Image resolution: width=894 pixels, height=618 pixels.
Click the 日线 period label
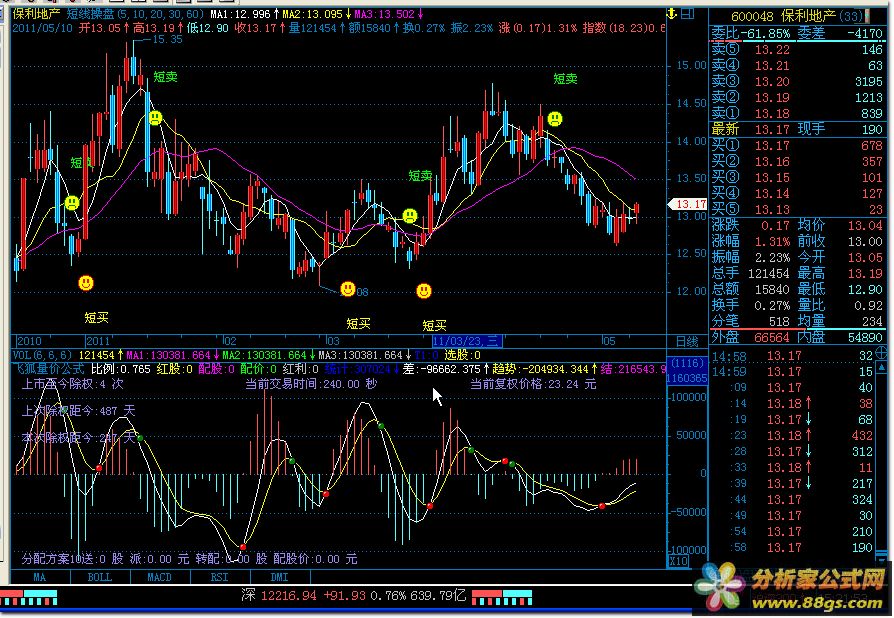point(687,341)
